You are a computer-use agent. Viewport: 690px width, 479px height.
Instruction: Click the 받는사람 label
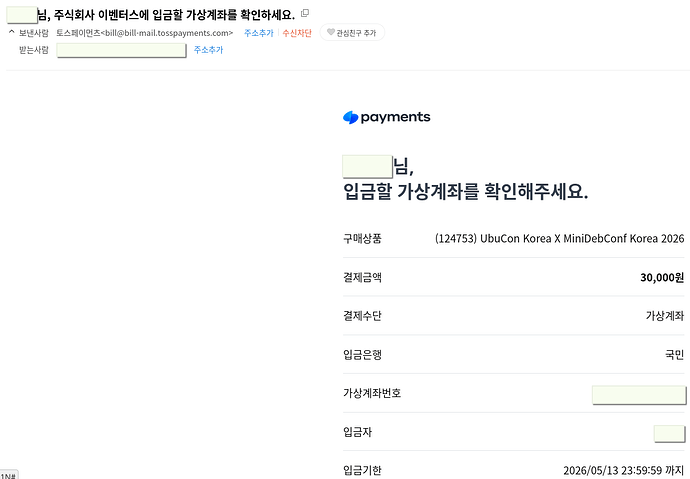[33, 50]
